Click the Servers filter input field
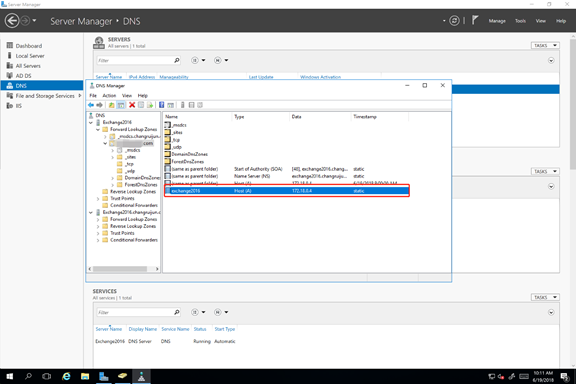 coord(135,60)
